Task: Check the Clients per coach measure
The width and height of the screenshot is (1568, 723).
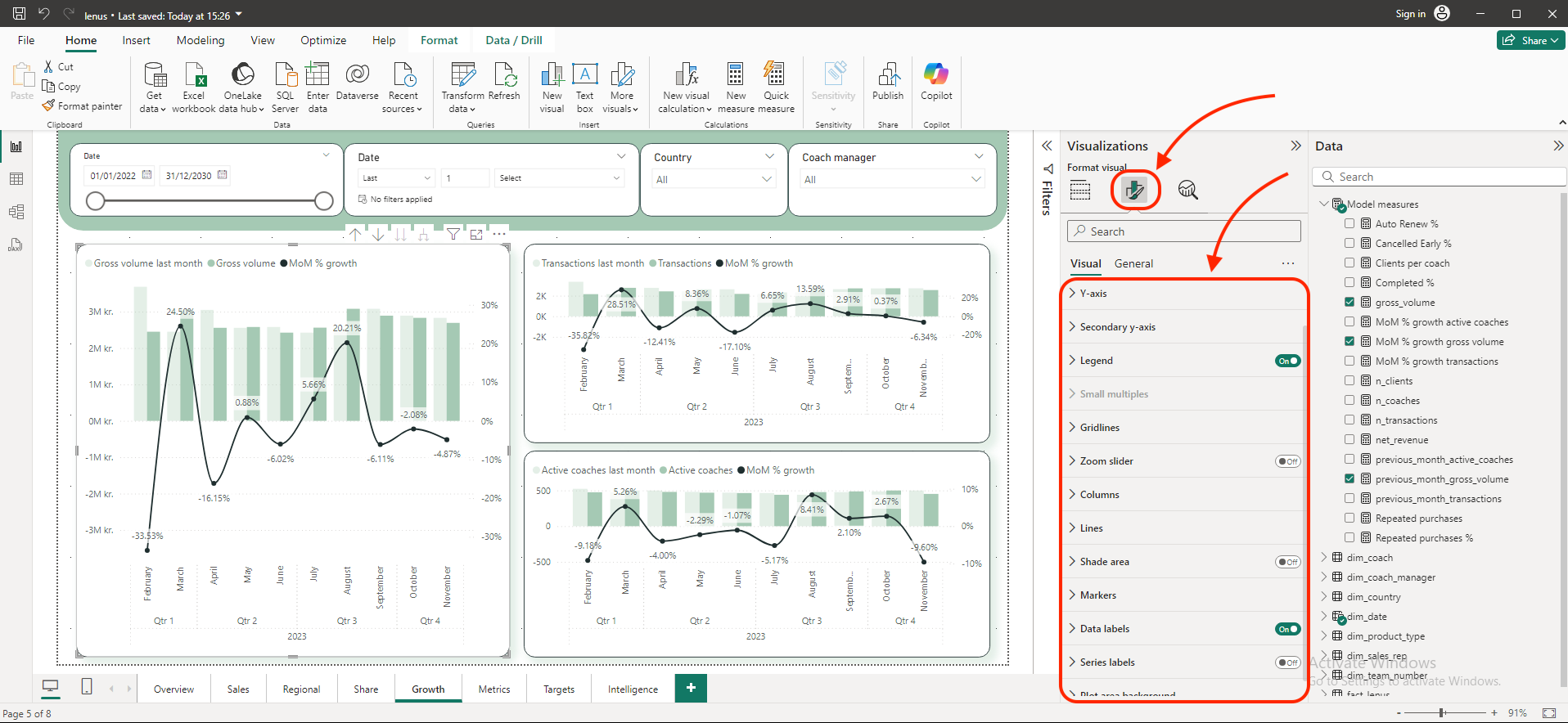Action: click(1349, 263)
